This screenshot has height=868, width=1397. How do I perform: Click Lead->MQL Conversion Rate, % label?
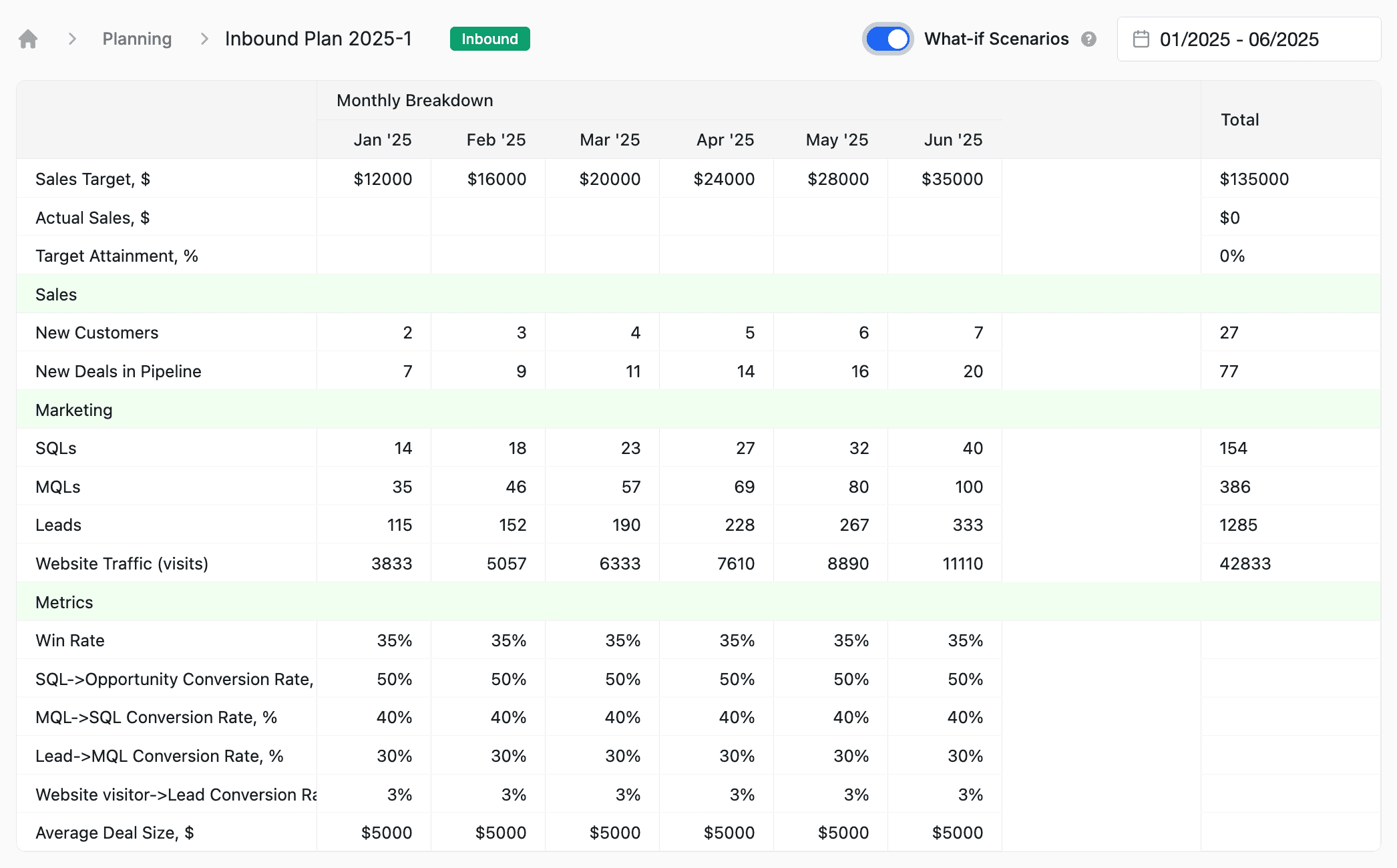point(160,756)
